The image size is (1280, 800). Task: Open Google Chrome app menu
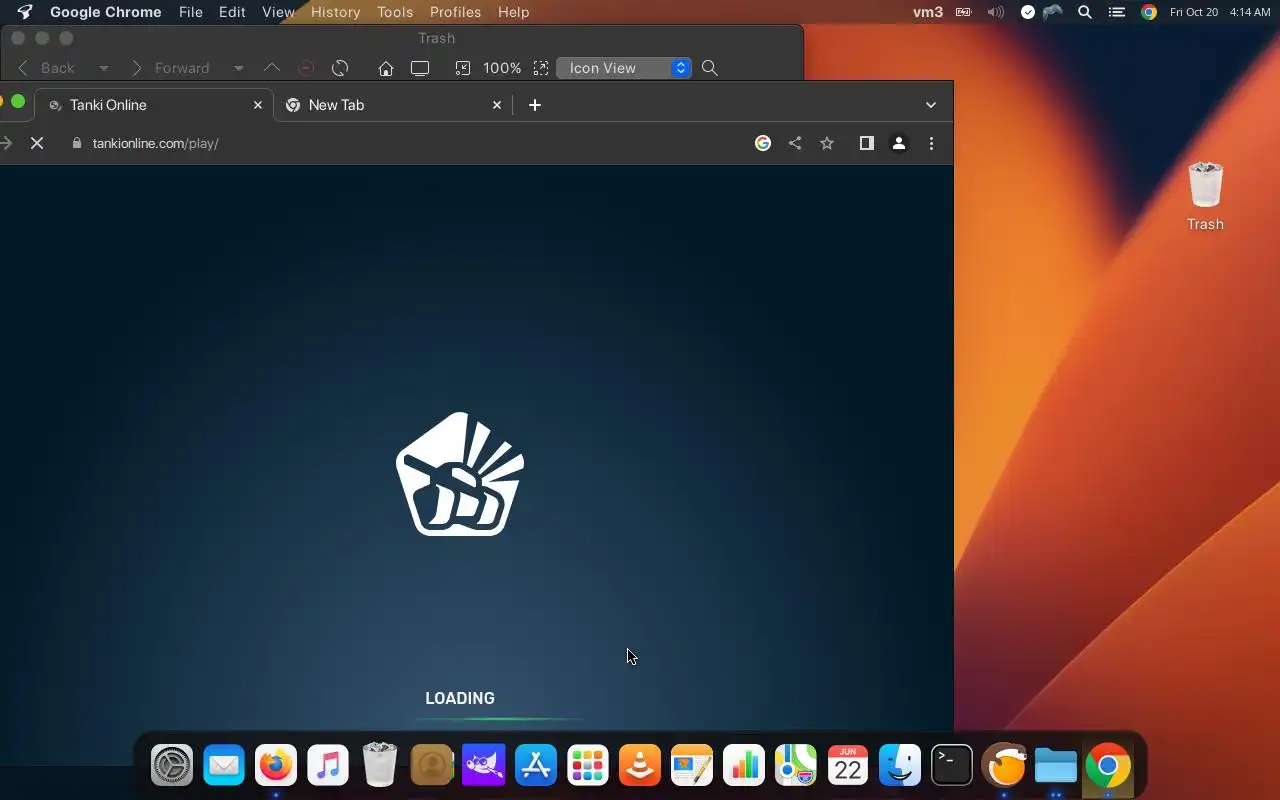105,12
